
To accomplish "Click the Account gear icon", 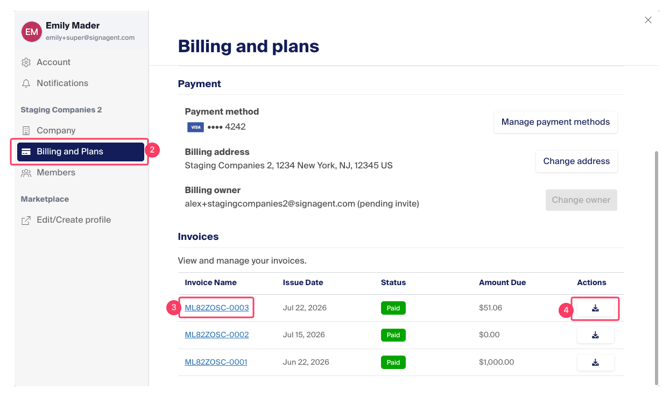I will (x=26, y=62).
